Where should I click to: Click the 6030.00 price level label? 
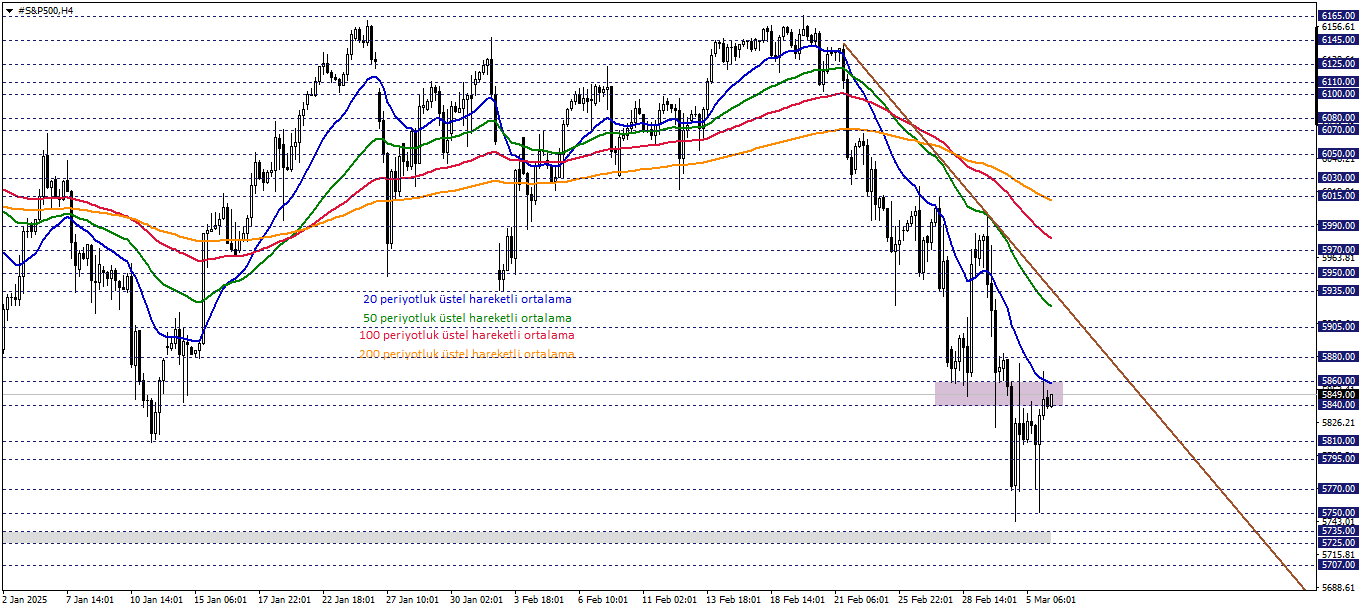1338,178
